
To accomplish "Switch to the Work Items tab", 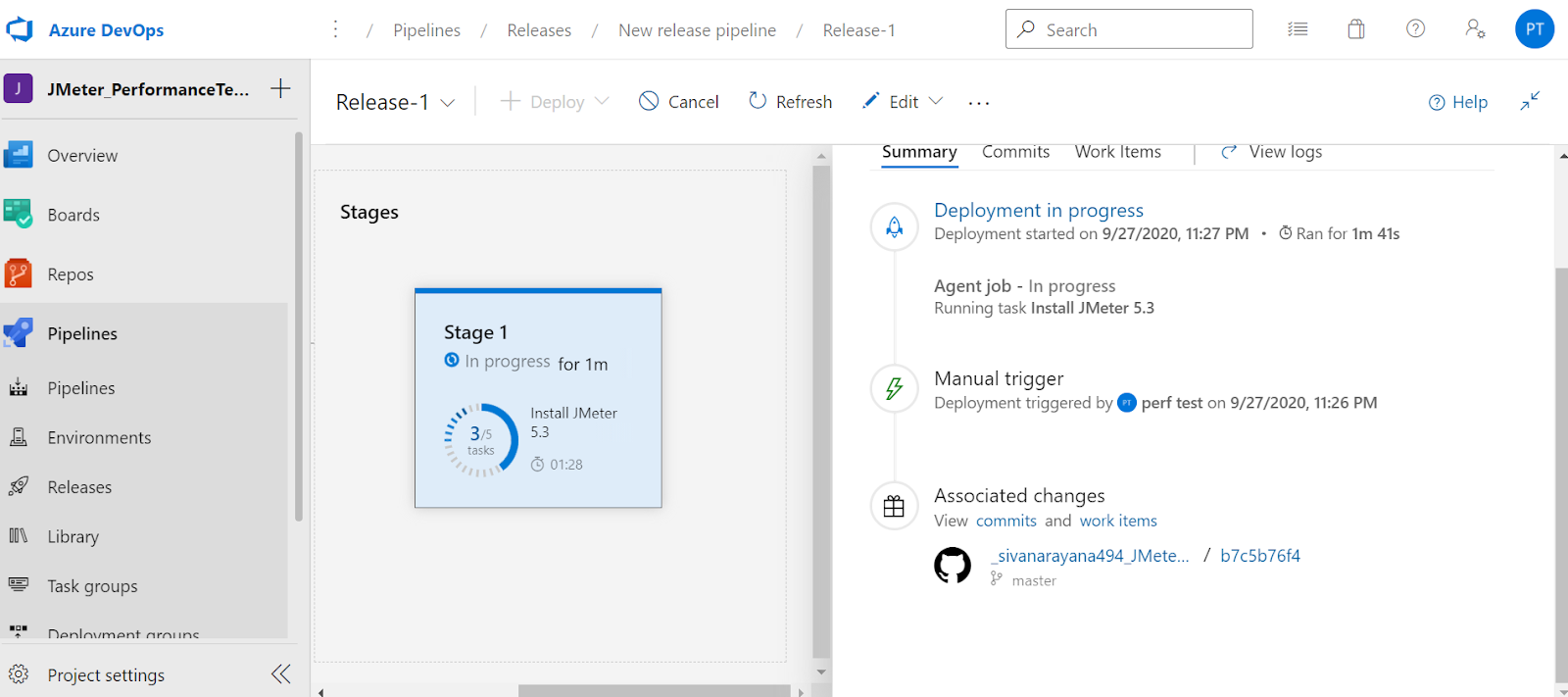I will (1118, 152).
